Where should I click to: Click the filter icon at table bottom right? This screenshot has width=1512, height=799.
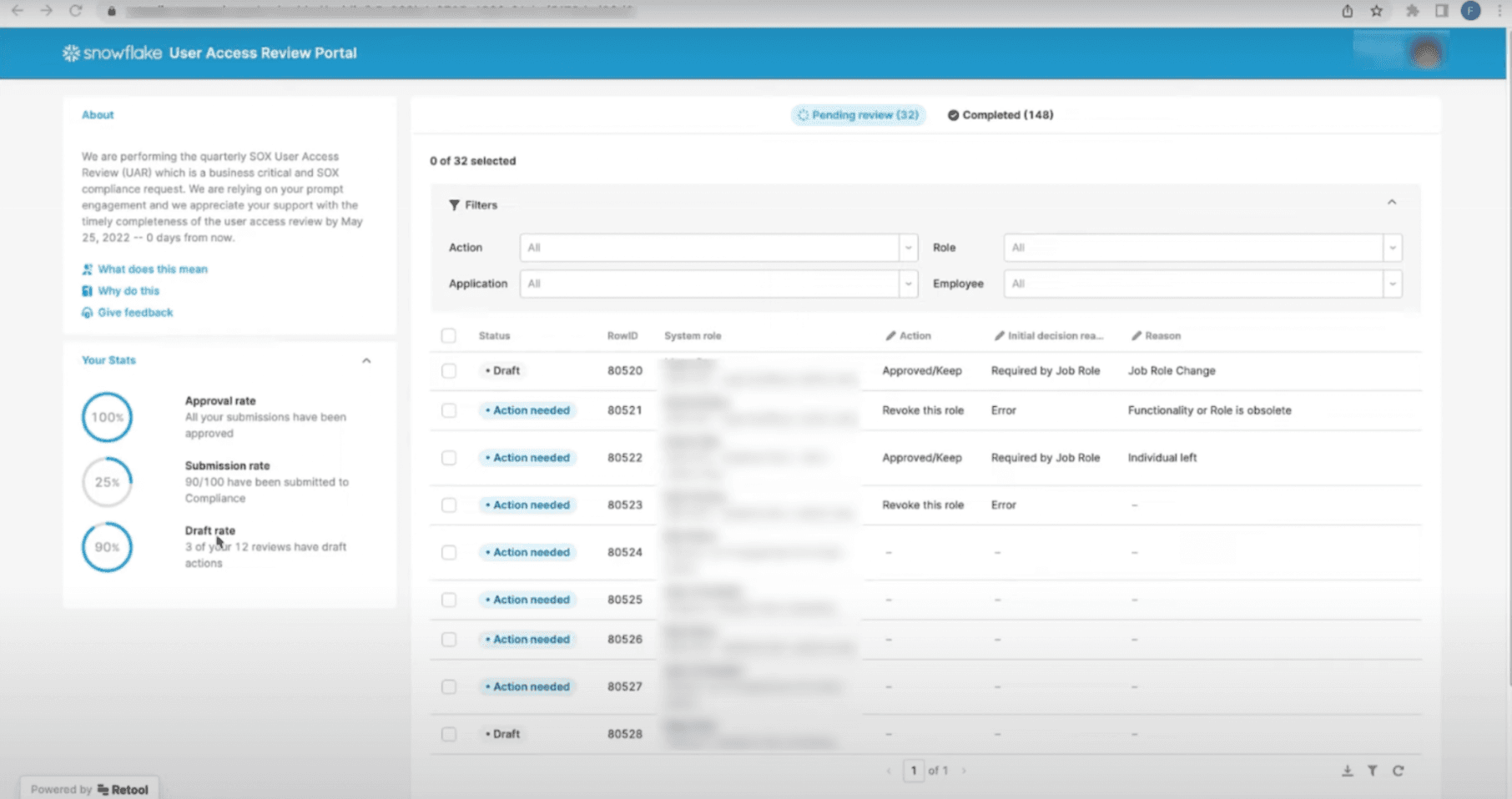click(x=1373, y=771)
